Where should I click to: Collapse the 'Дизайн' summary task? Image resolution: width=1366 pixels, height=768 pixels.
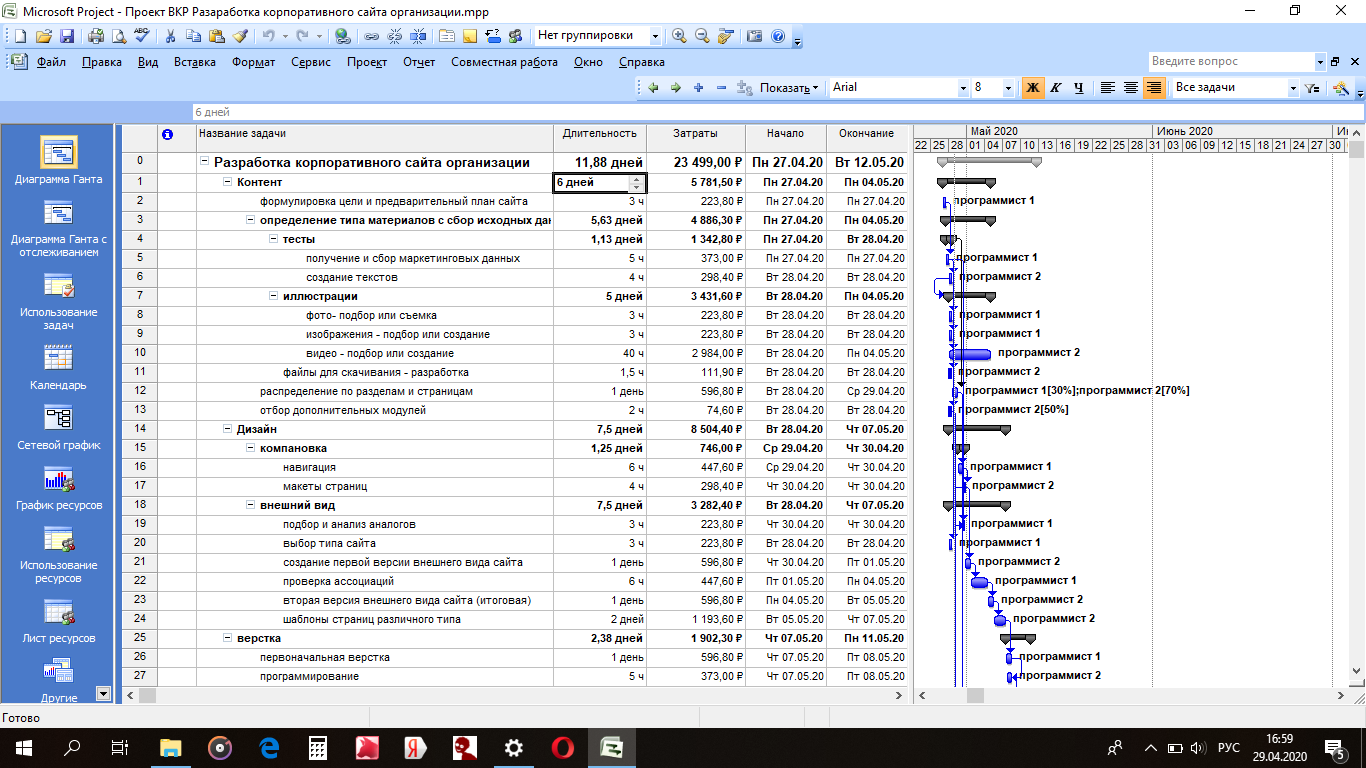point(227,429)
